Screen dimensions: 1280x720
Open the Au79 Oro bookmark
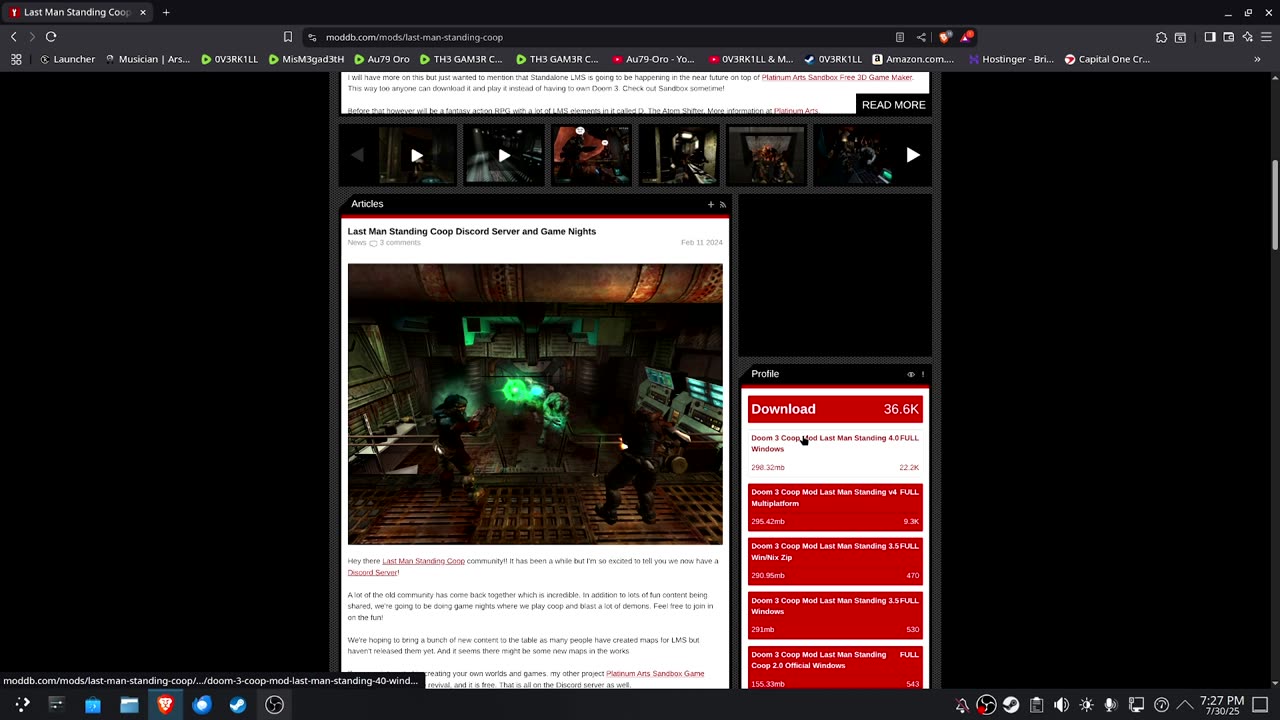pyautogui.click(x=381, y=59)
